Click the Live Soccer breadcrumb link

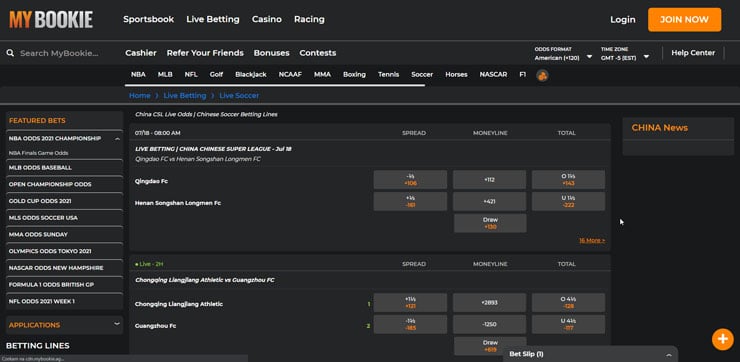click(239, 95)
